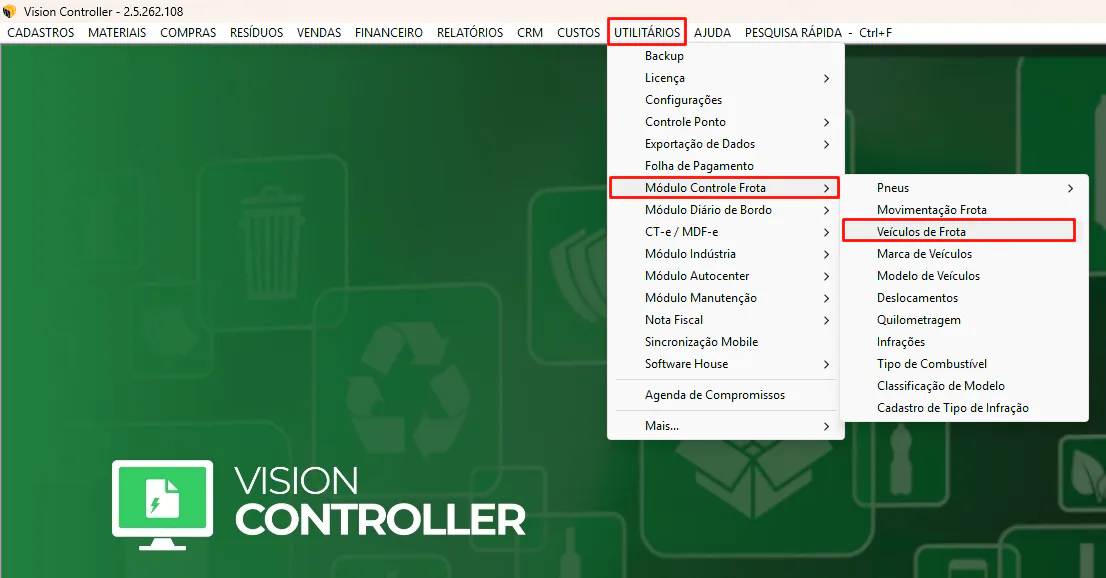Expand the CT-e / MDF-e submenu
The image size is (1106, 578).
click(726, 231)
